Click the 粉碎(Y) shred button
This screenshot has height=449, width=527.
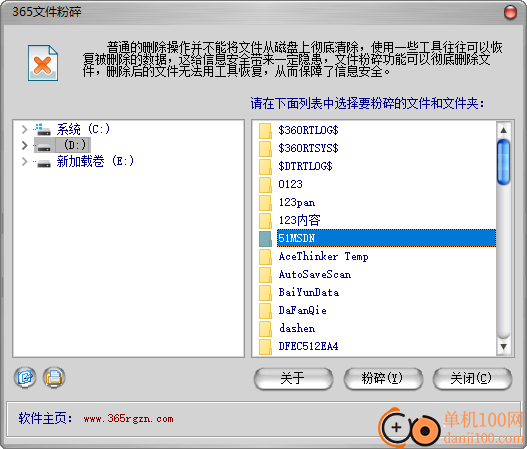[383, 379]
